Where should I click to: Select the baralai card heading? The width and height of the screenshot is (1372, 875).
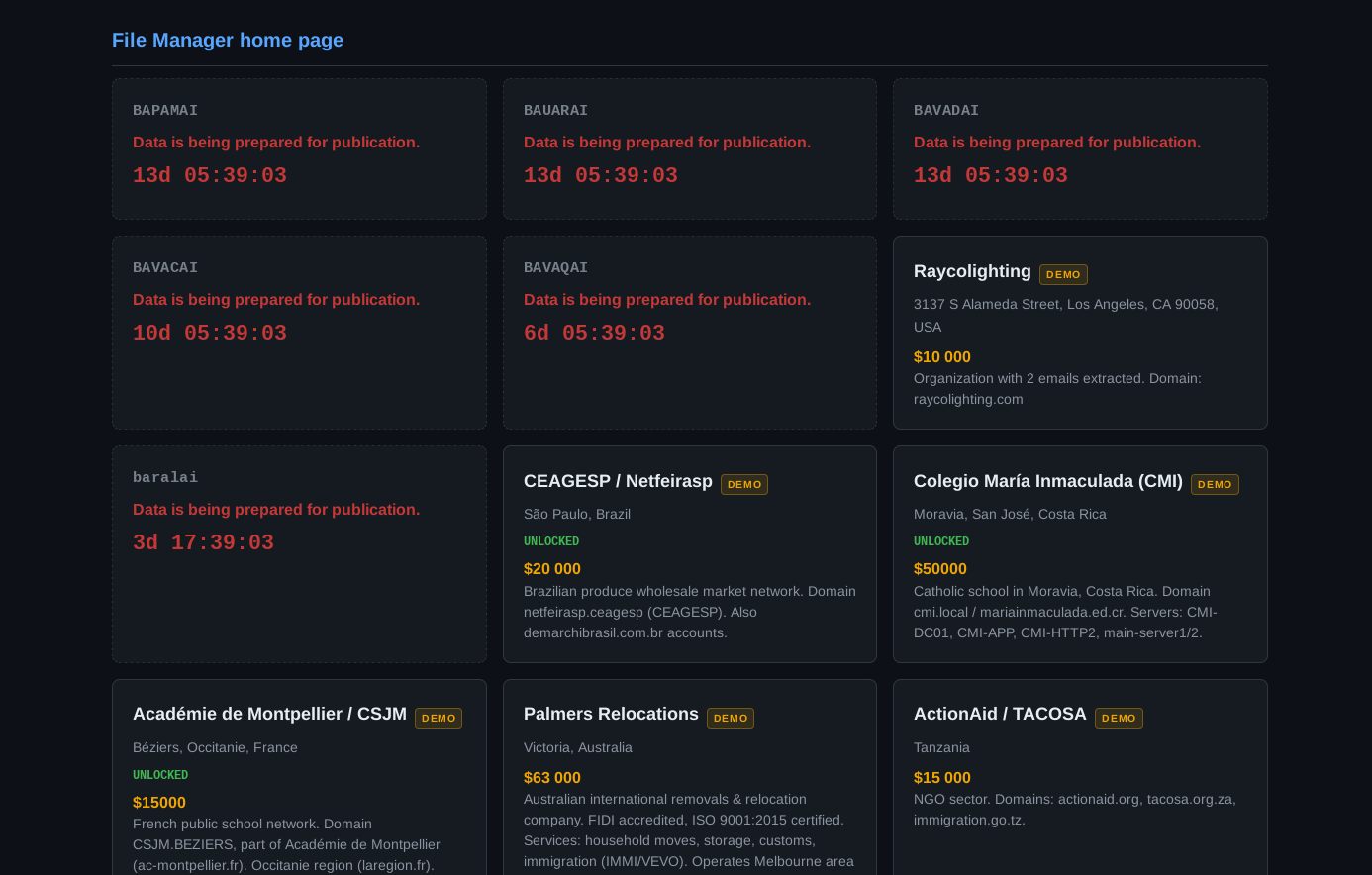165,477
